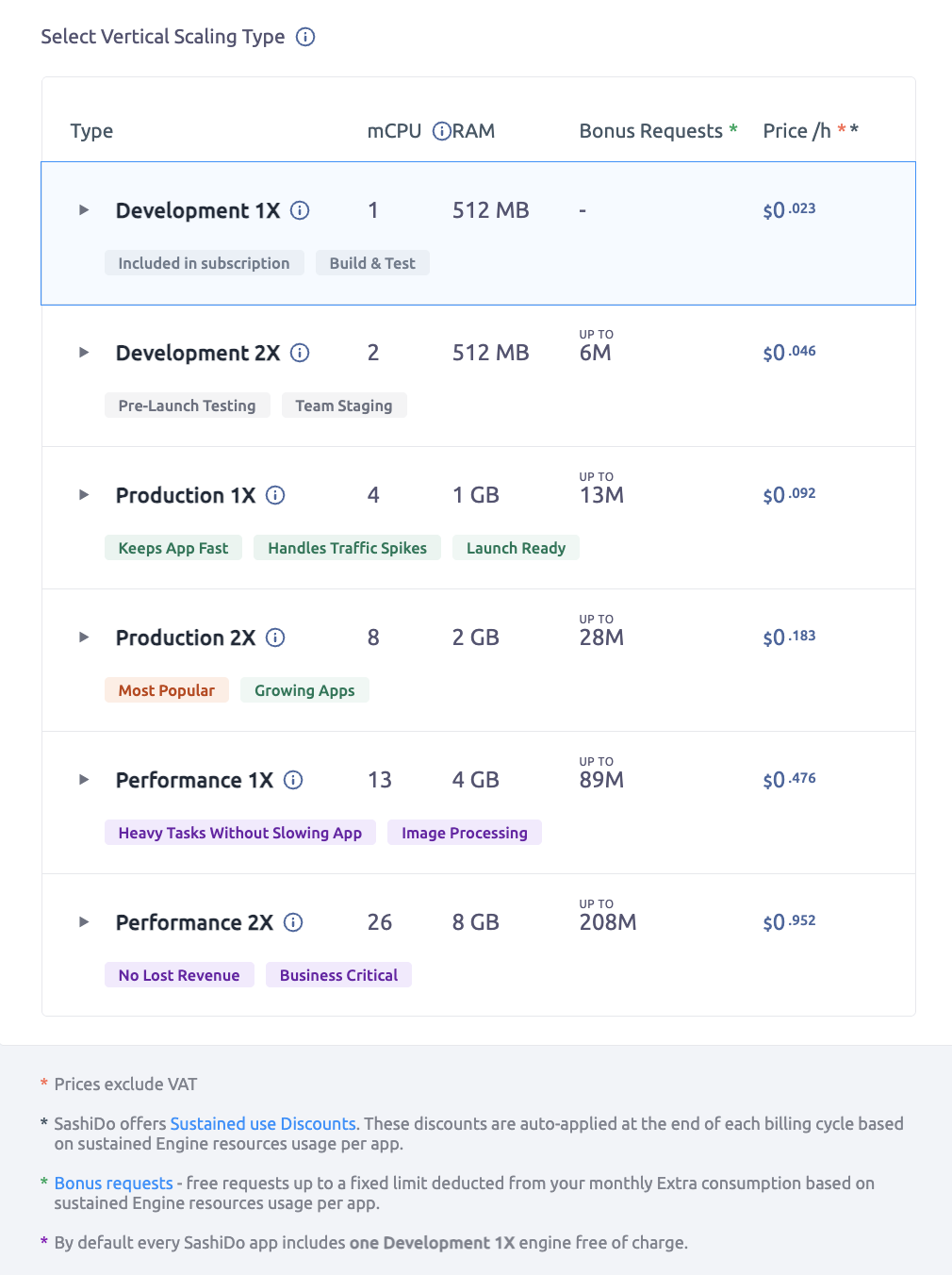
Task: Click the Most Popular tag
Action: click(x=167, y=690)
